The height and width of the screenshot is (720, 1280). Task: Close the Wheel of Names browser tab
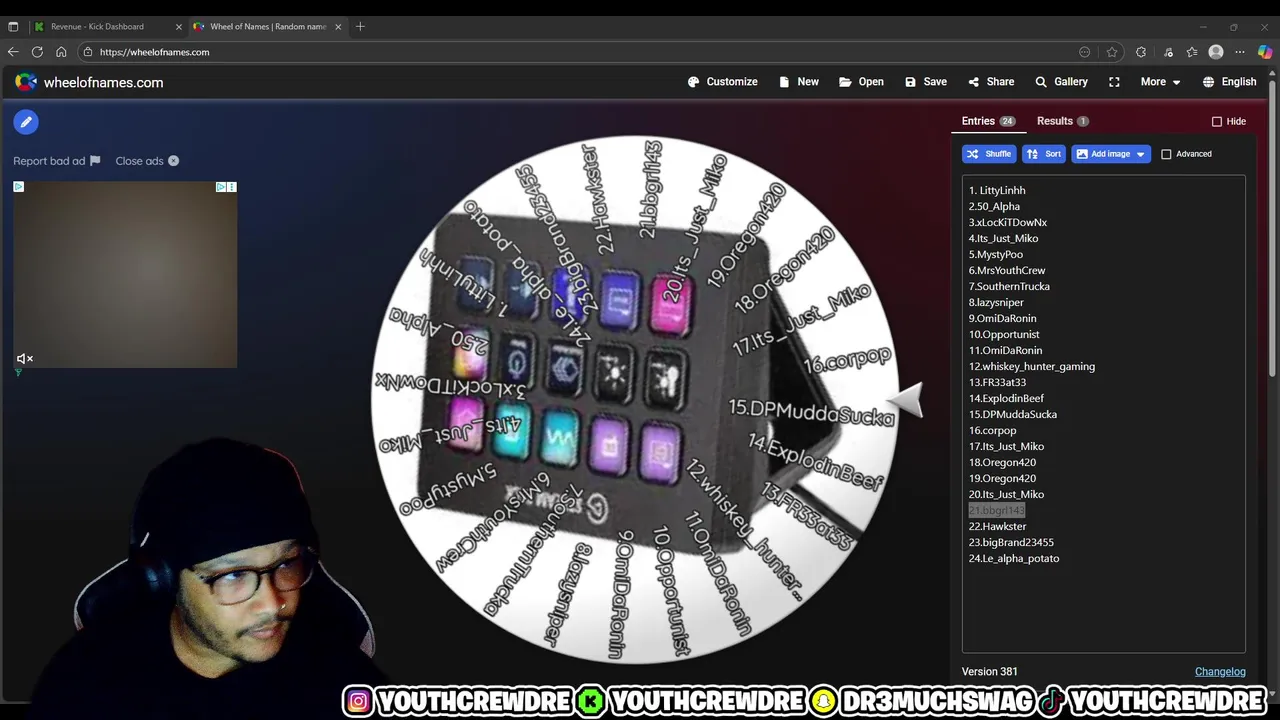[338, 26]
